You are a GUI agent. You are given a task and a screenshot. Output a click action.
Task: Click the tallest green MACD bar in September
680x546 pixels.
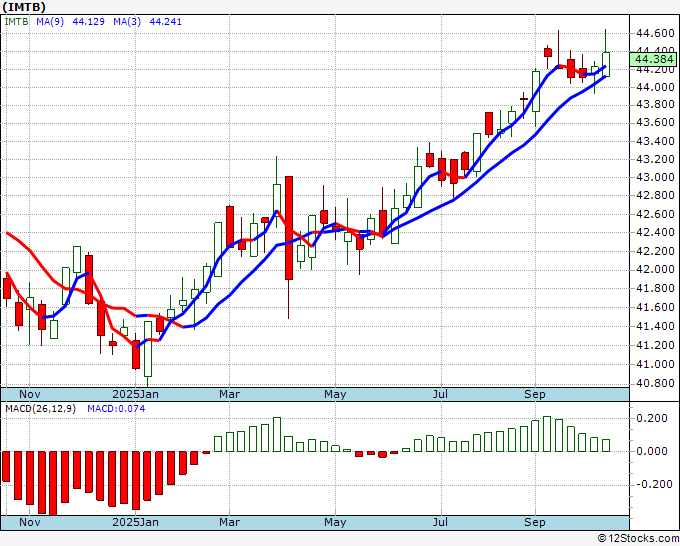[x=547, y=434]
